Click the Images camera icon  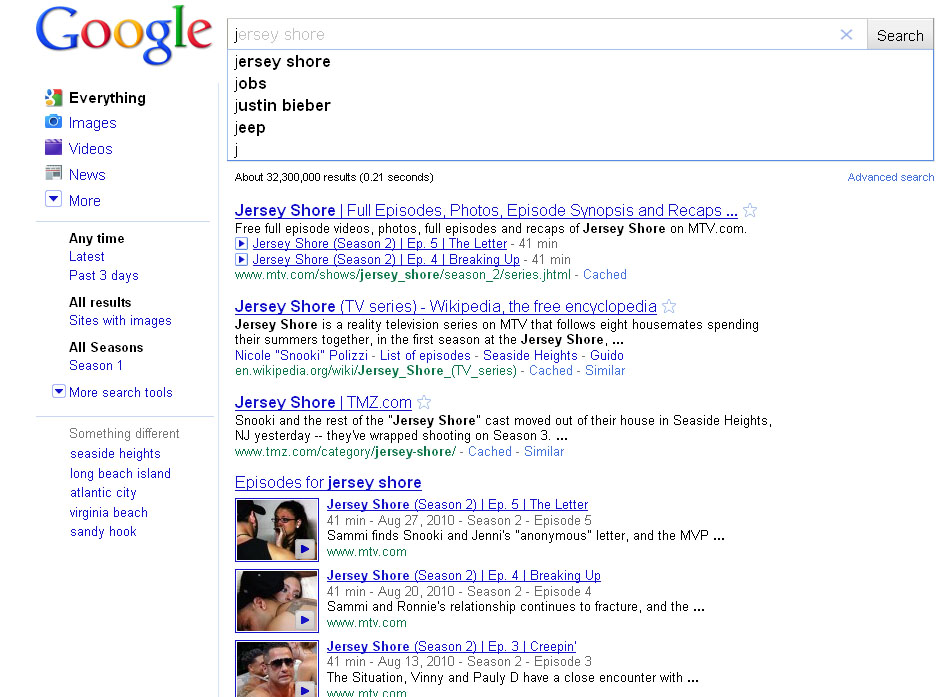coord(54,122)
